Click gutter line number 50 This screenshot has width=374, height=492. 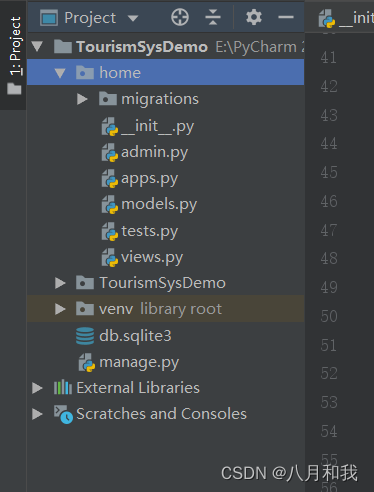click(x=329, y=316)
